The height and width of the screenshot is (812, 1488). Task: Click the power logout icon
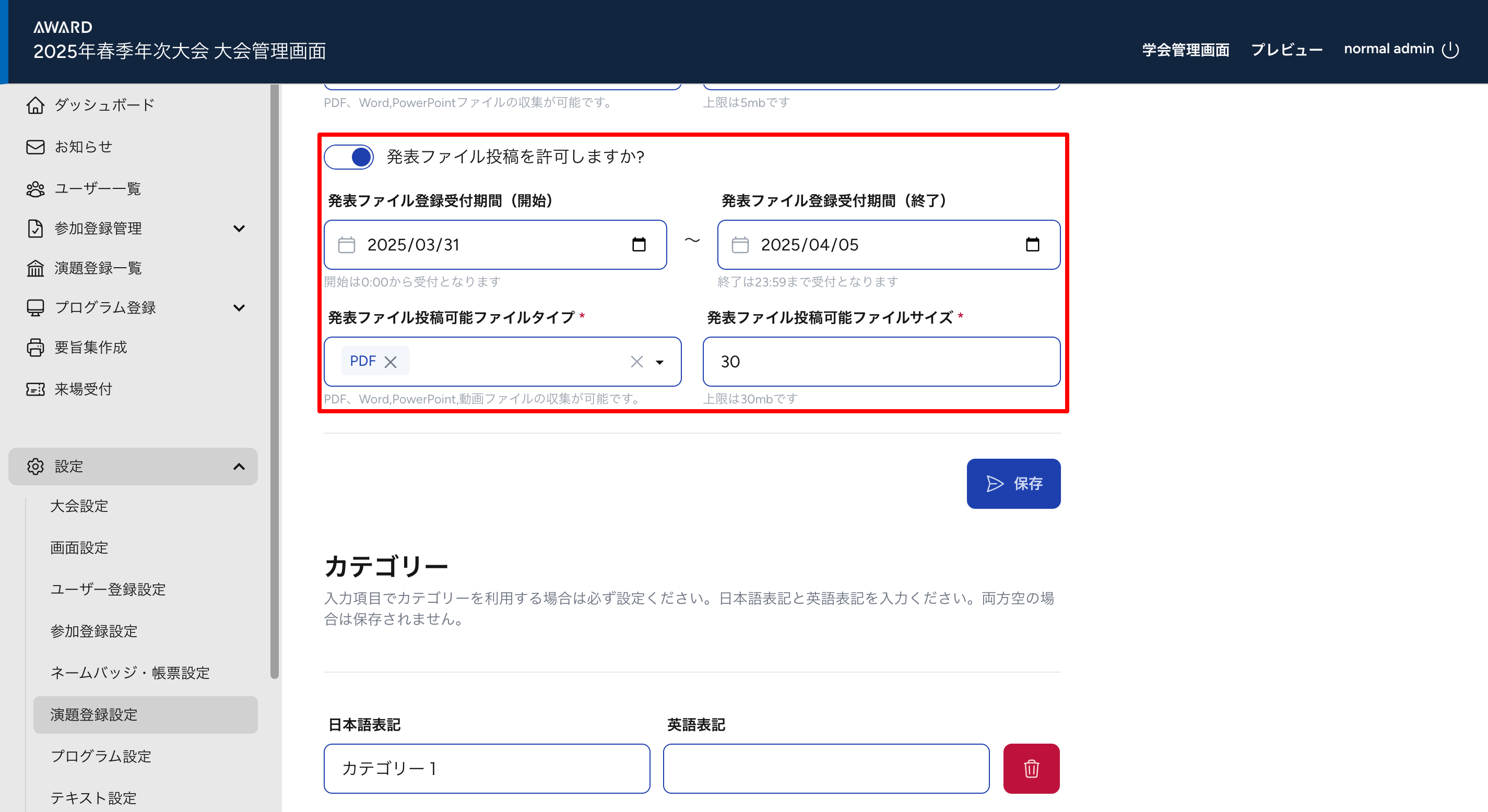click(1450, 50)
